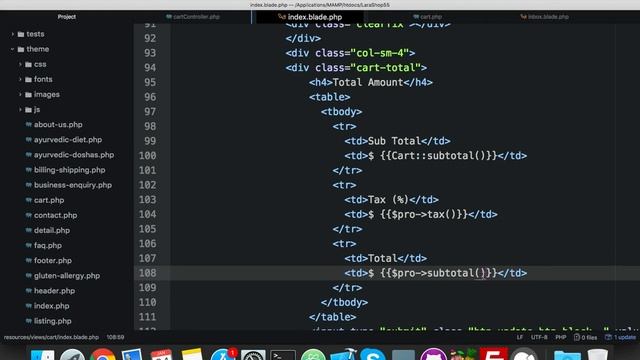
Task: Place cursor in $pro->tax() expression
Action: point(424,214)
